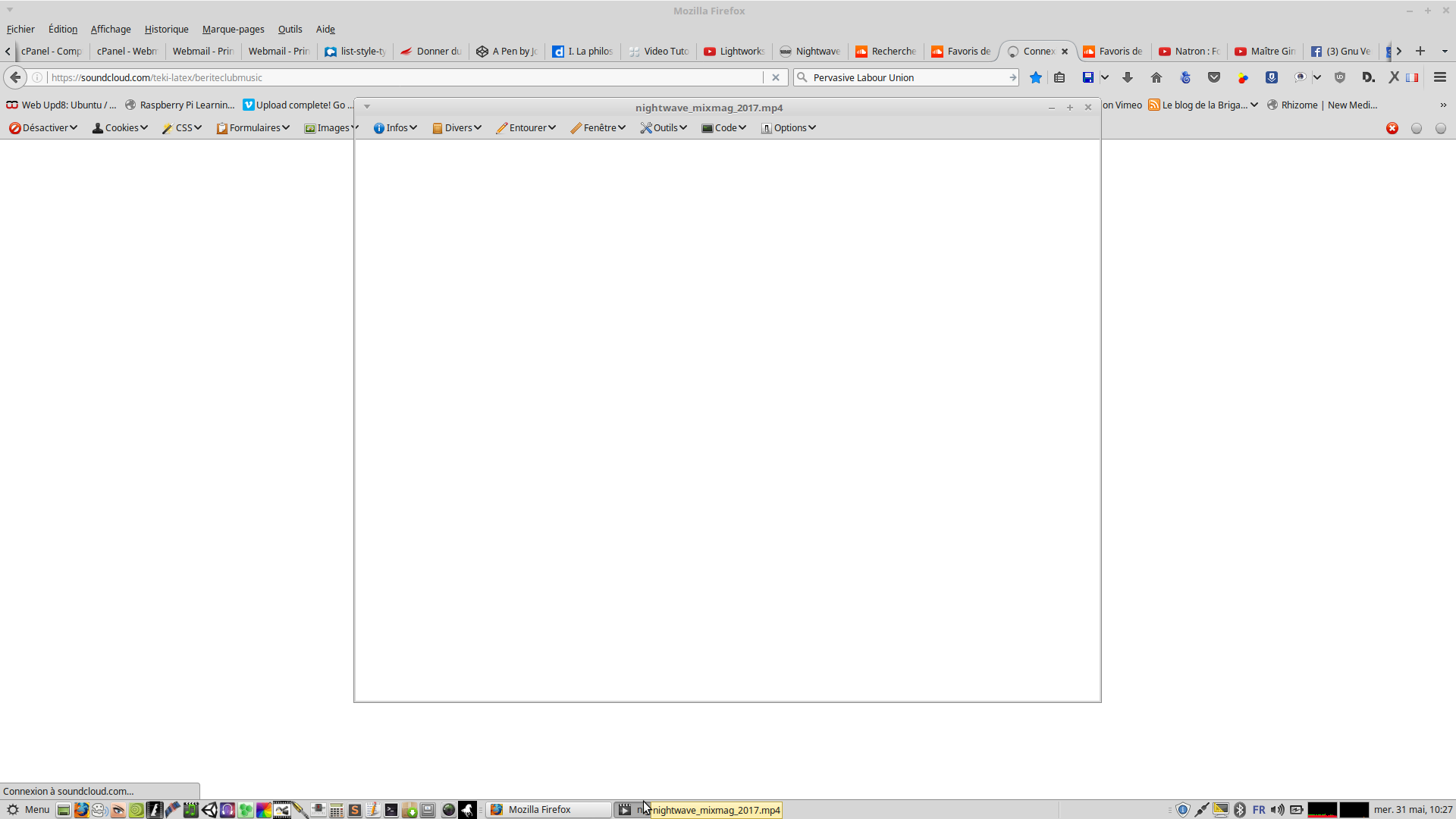Click the Bluetooth tray icon
Image resolution: width=1456 pixels, height=819 pixels.
1240,810
